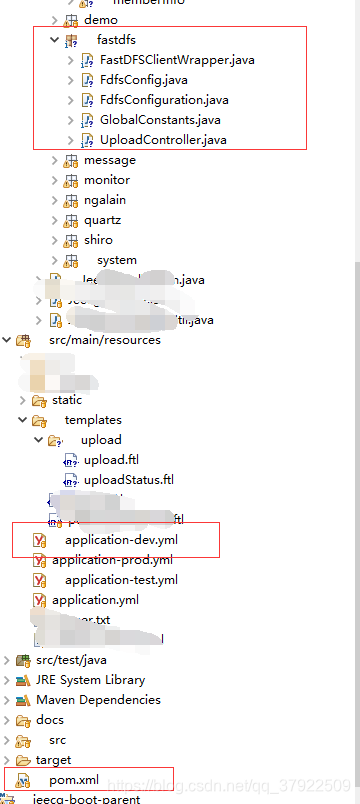Expand the static folder
Image resolution: width=360 pixels, height=804 pixels.
pyautogui.click(x=23, y=400)
